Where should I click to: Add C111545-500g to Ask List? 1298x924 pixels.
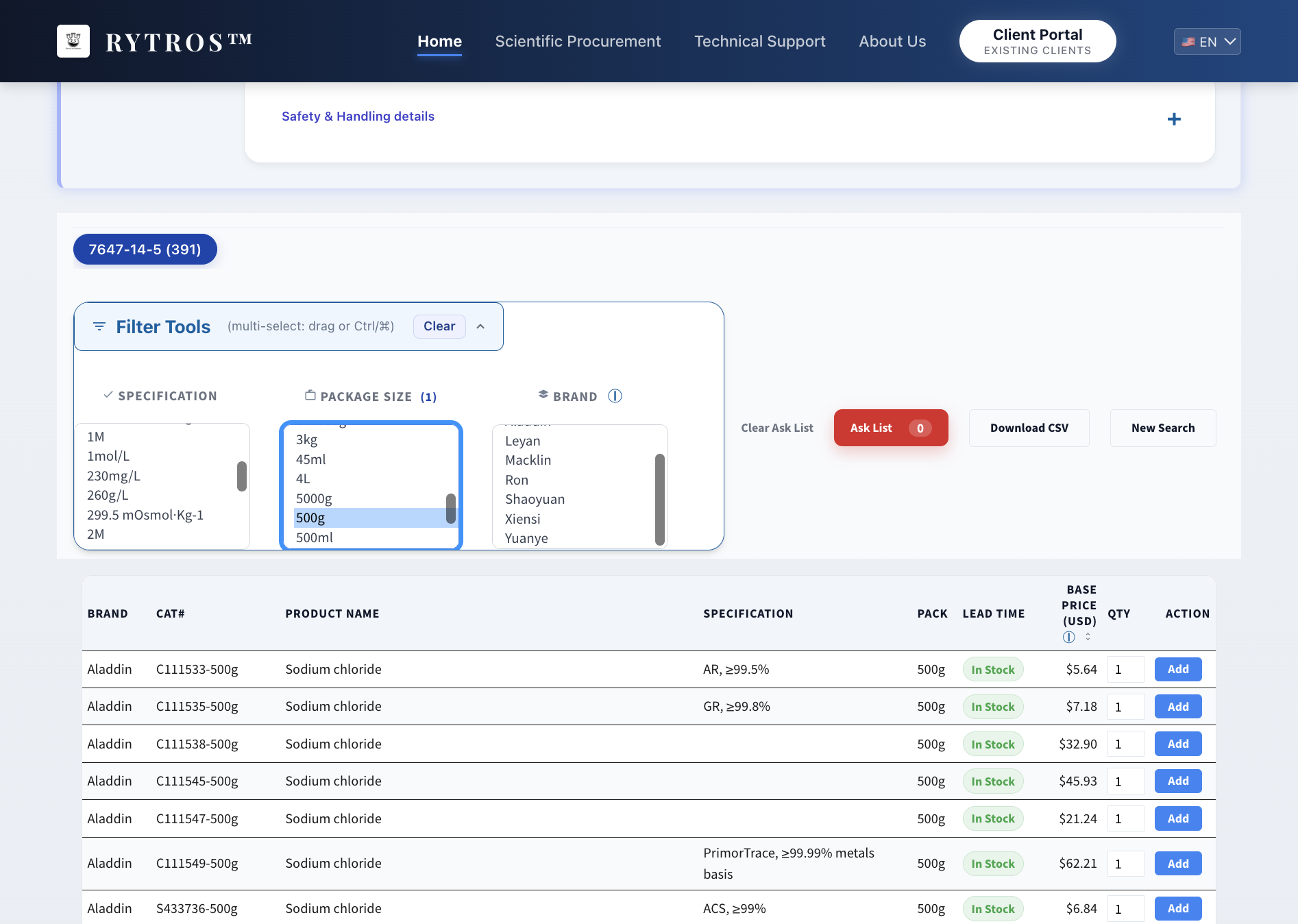pyautogui.click(x=1178, y=781)
